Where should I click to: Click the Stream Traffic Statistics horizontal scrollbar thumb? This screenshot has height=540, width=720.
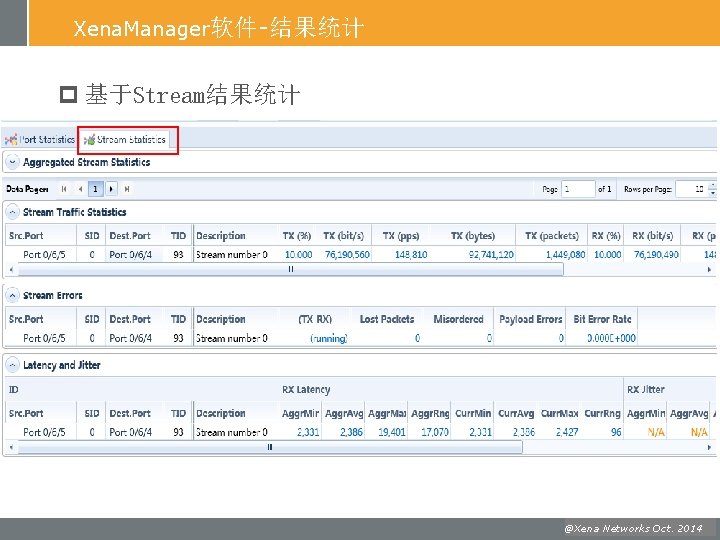291,270
